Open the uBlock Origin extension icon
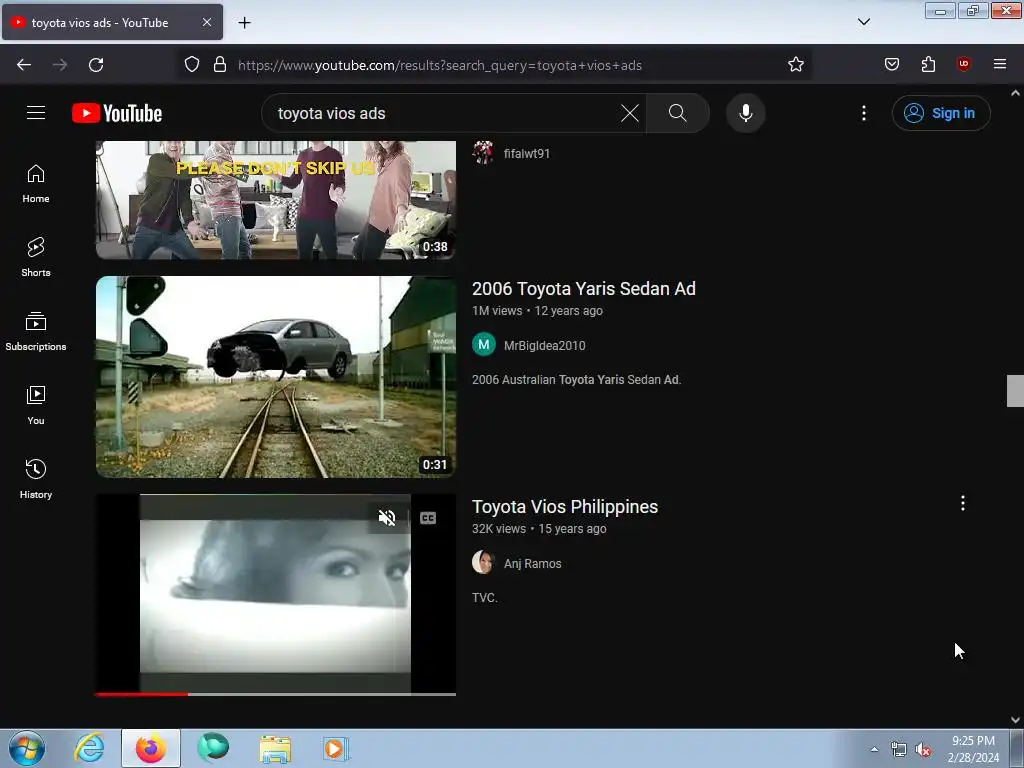The width and height of the screenshot is (1024, 768). (x=963, y=64)
